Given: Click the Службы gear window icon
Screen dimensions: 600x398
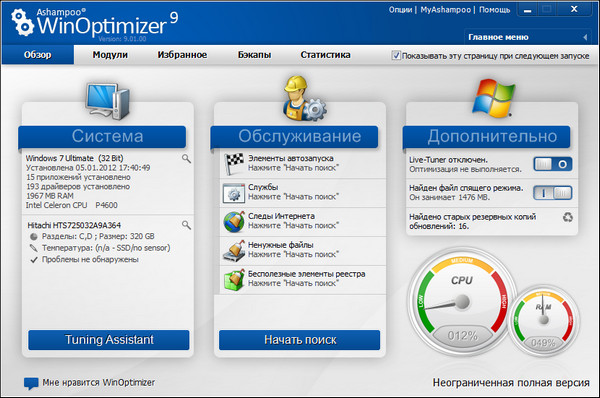Looking at the screenshot, I should [233, 193].
